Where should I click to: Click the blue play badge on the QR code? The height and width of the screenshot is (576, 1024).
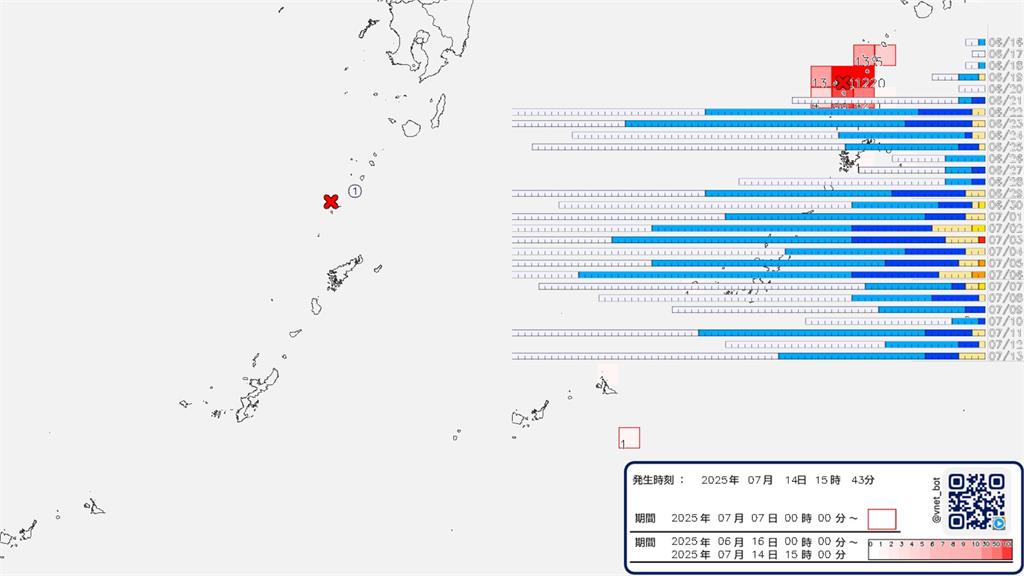pyautogui.click(x=999, y=524)
